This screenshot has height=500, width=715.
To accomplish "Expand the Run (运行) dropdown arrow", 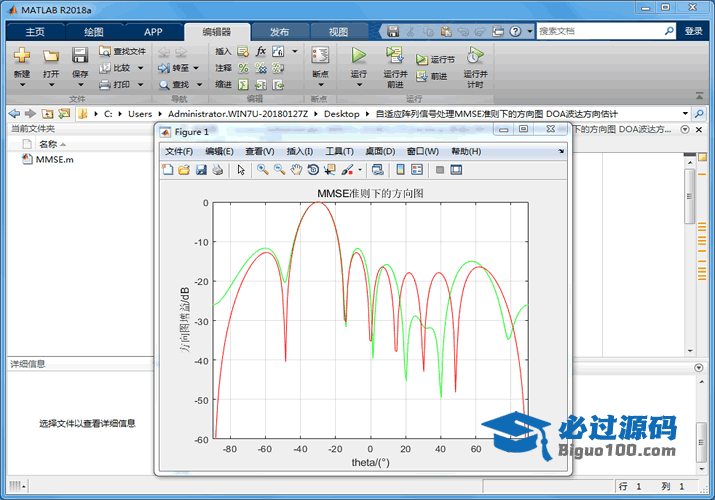I will (359, 85).
